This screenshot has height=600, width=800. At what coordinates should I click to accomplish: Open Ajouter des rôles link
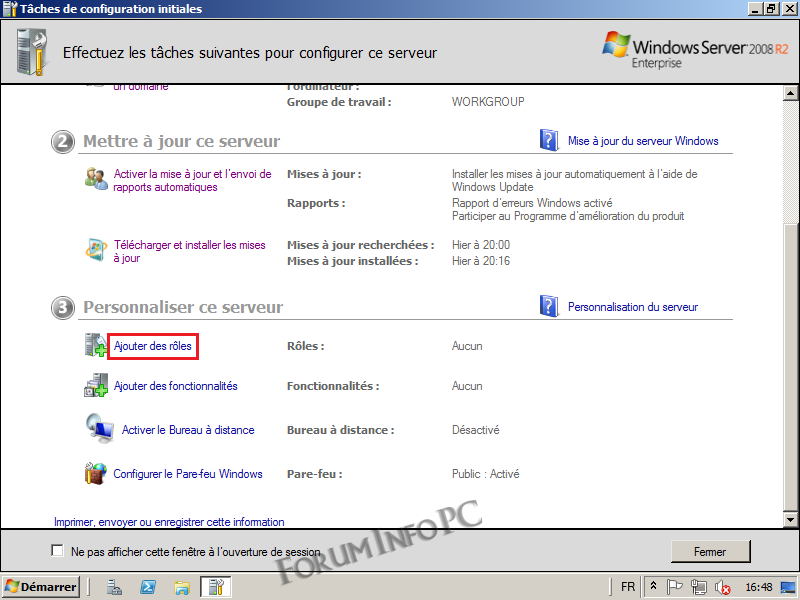tap(153, 346)
